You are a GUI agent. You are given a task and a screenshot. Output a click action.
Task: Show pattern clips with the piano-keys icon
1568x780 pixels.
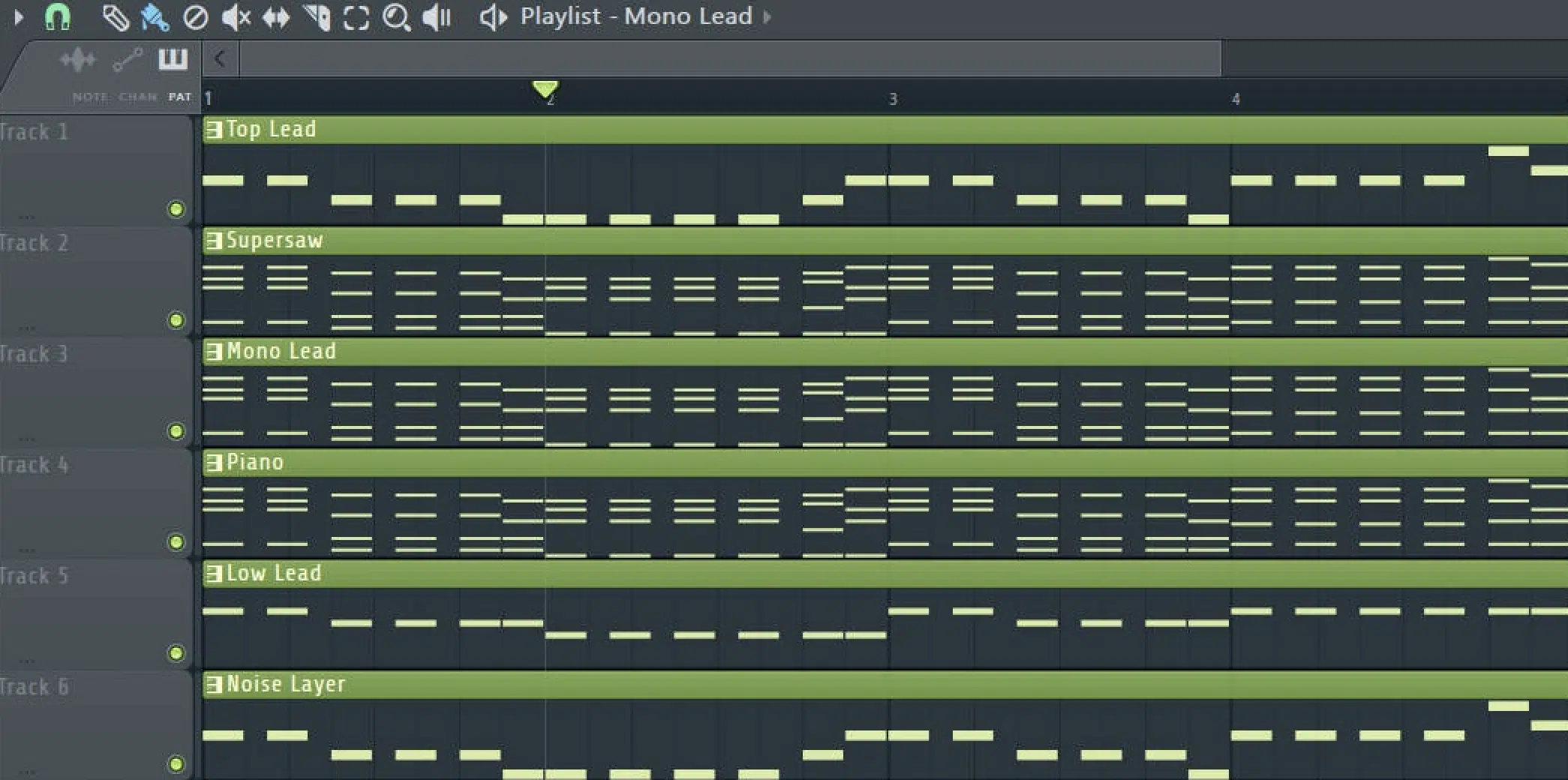pyautogui.click(x=173, y=58)
